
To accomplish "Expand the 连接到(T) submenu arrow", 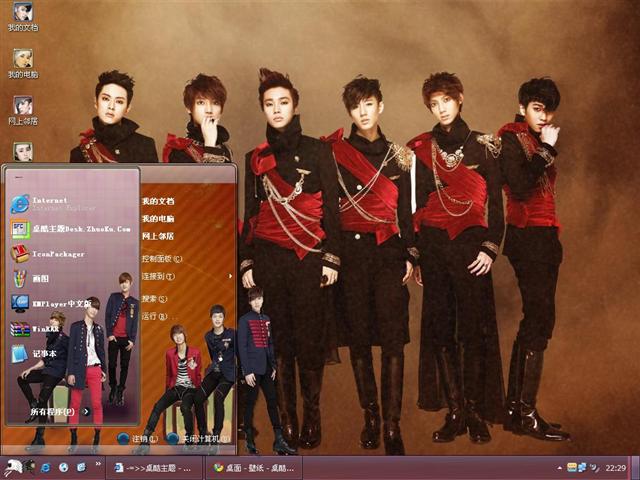I will [x=230, y=276].
